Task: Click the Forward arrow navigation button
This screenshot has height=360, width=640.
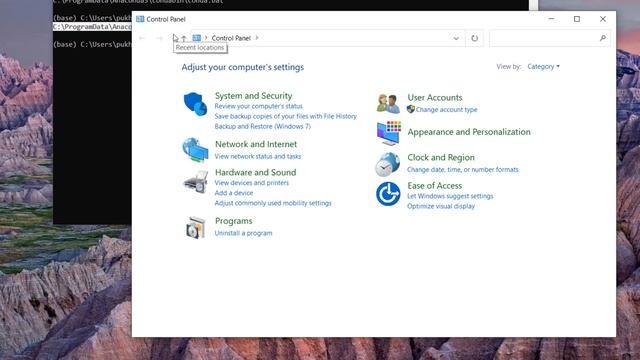Action: pyautogui.click(x=159, y=38)
